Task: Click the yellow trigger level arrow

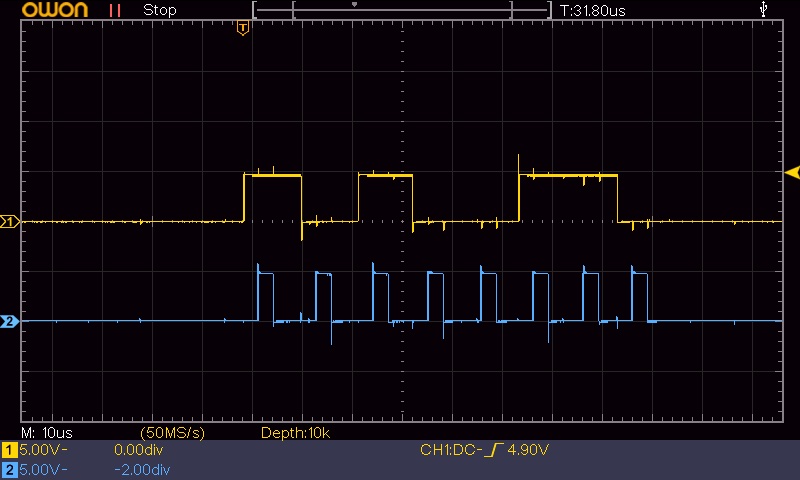Action: point(792,172)
